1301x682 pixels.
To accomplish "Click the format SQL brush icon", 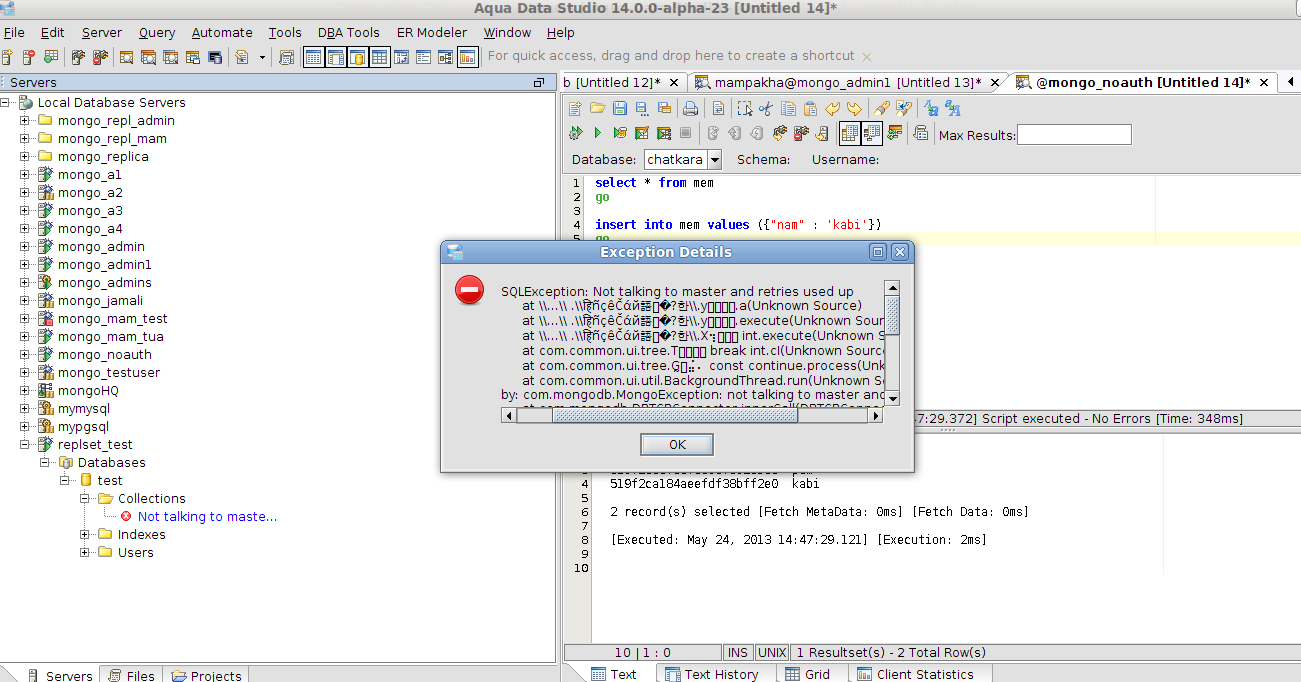I will coord(881,108).
